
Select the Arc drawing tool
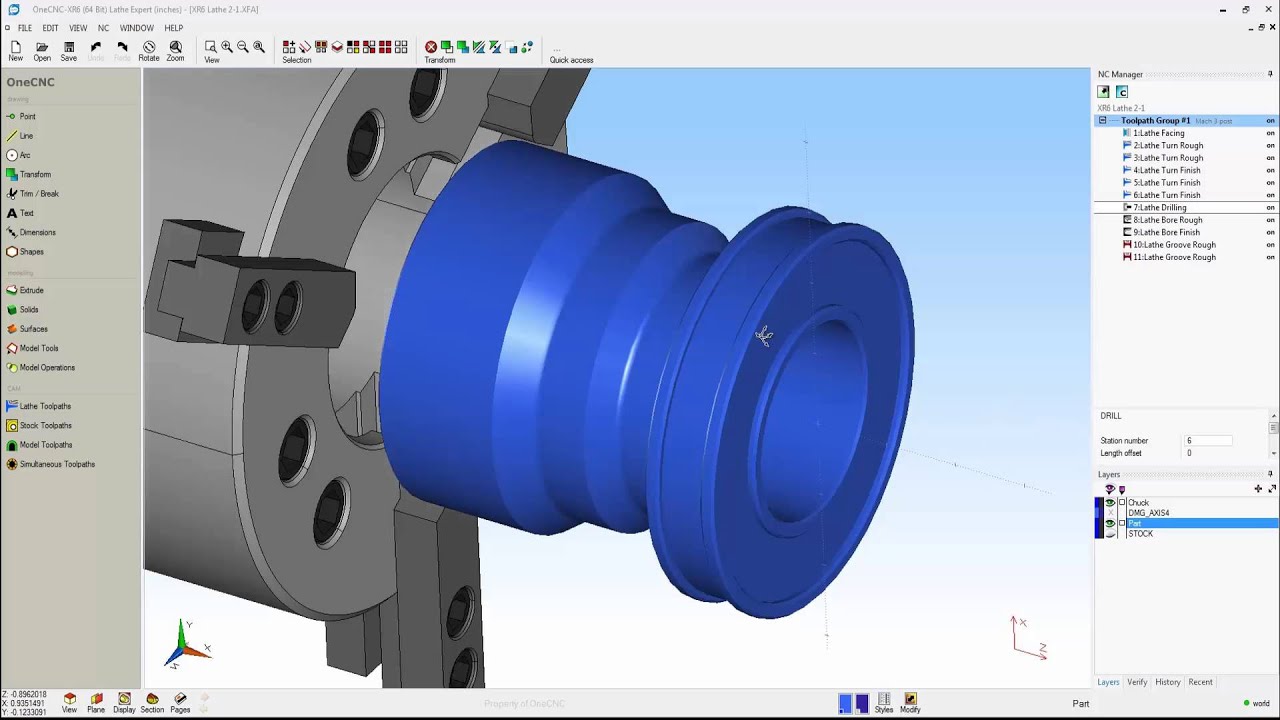point(18,155)
